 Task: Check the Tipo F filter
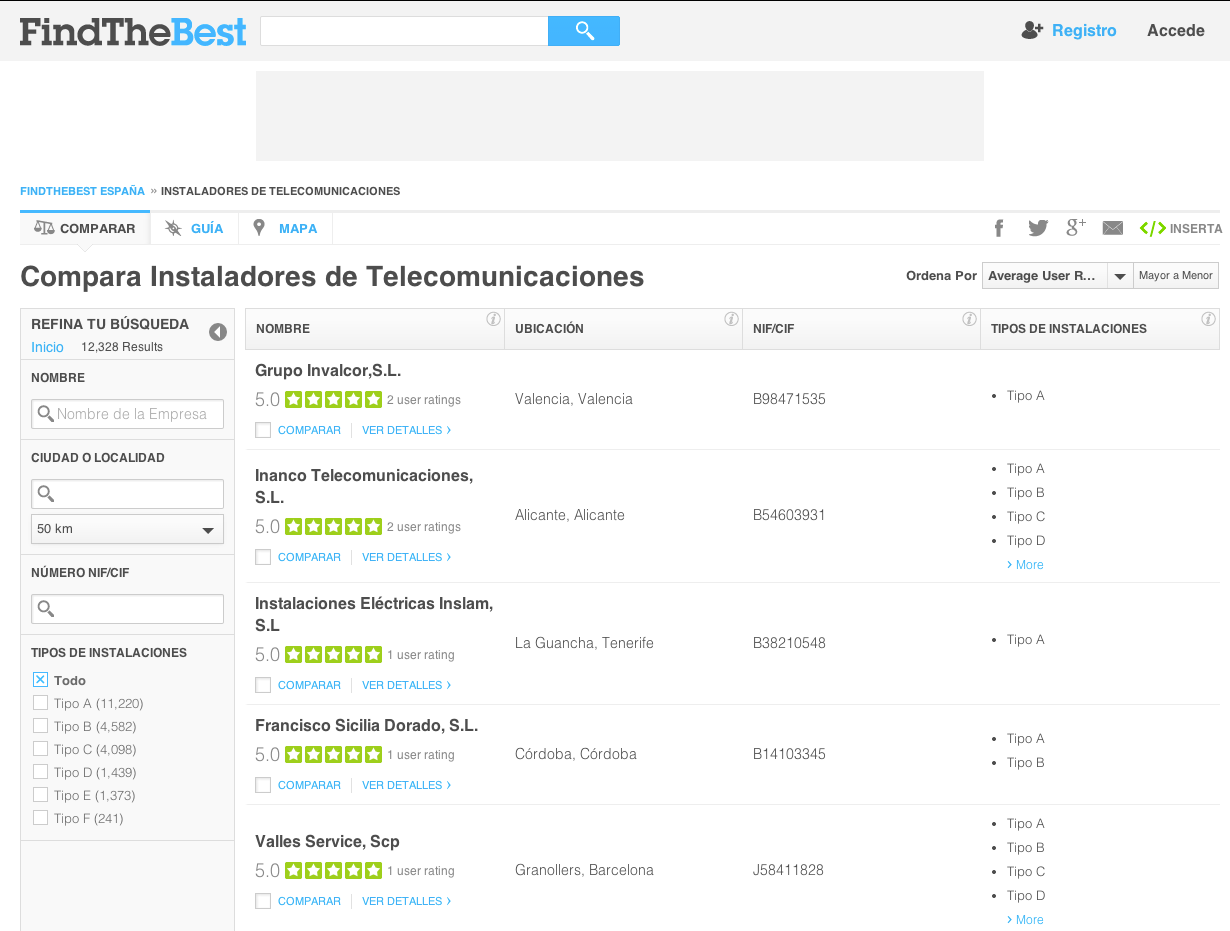(40, 818)
